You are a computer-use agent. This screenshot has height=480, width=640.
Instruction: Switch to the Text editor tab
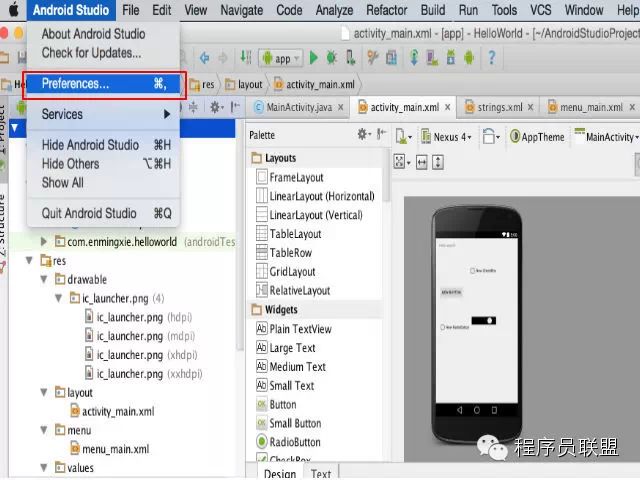321,473
